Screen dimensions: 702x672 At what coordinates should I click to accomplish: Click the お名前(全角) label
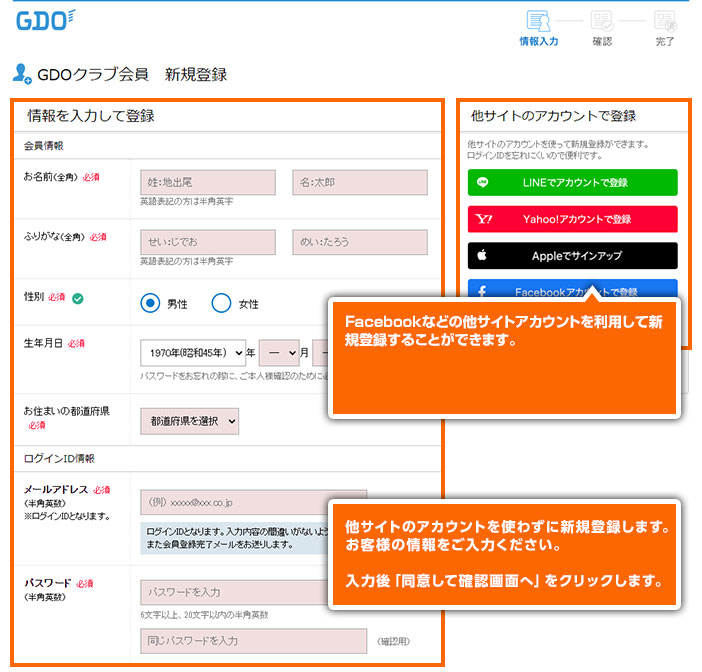click(x=51, y=177)
